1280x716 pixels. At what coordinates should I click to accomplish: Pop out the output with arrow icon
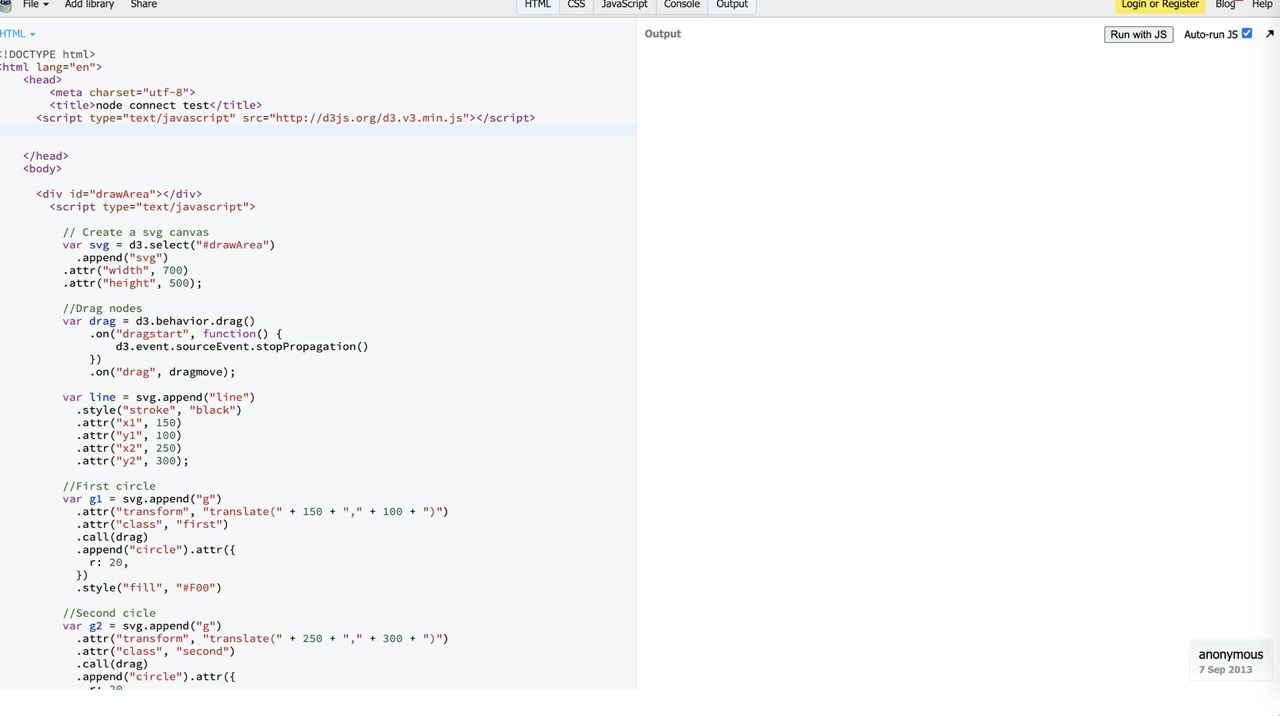(x=1270, y=34)
